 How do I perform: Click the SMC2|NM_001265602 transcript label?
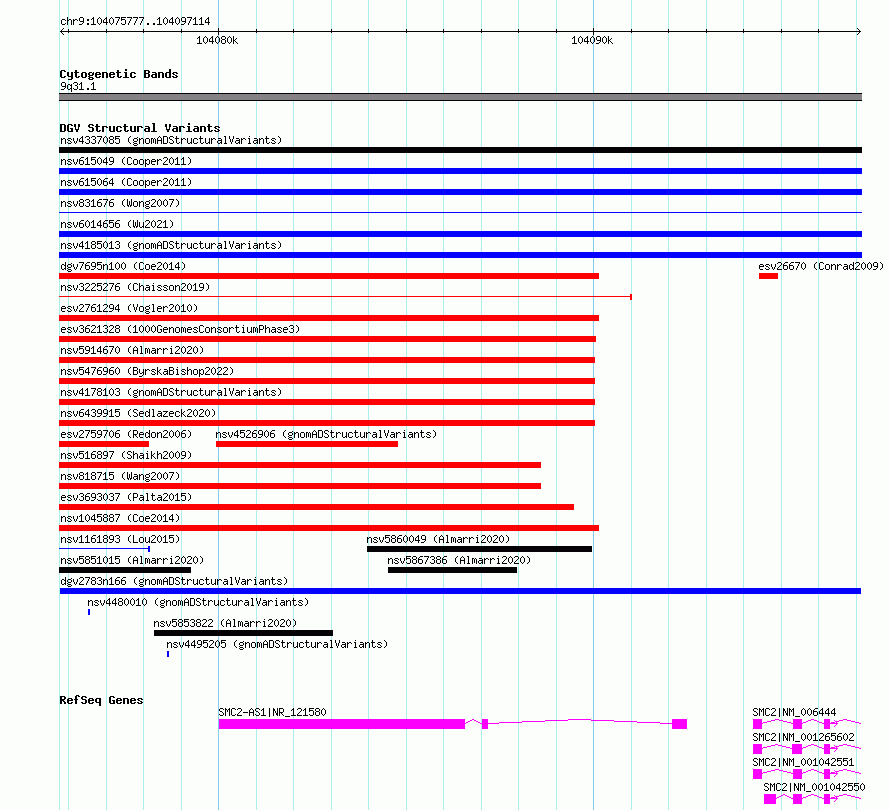(803, 737)
